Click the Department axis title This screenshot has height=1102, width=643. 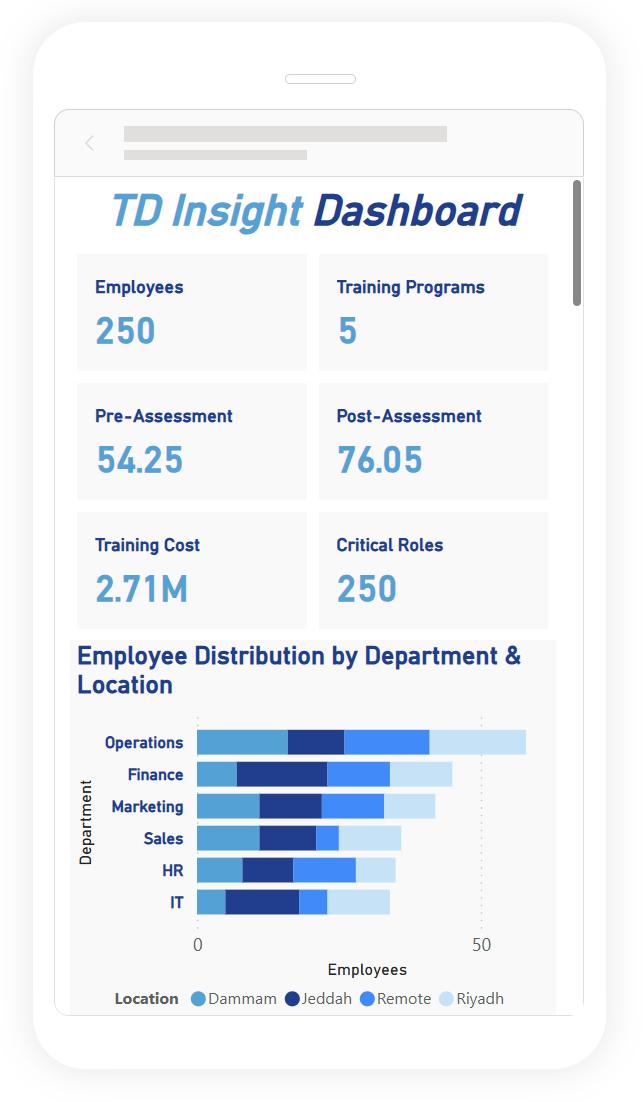click(86, 822)
